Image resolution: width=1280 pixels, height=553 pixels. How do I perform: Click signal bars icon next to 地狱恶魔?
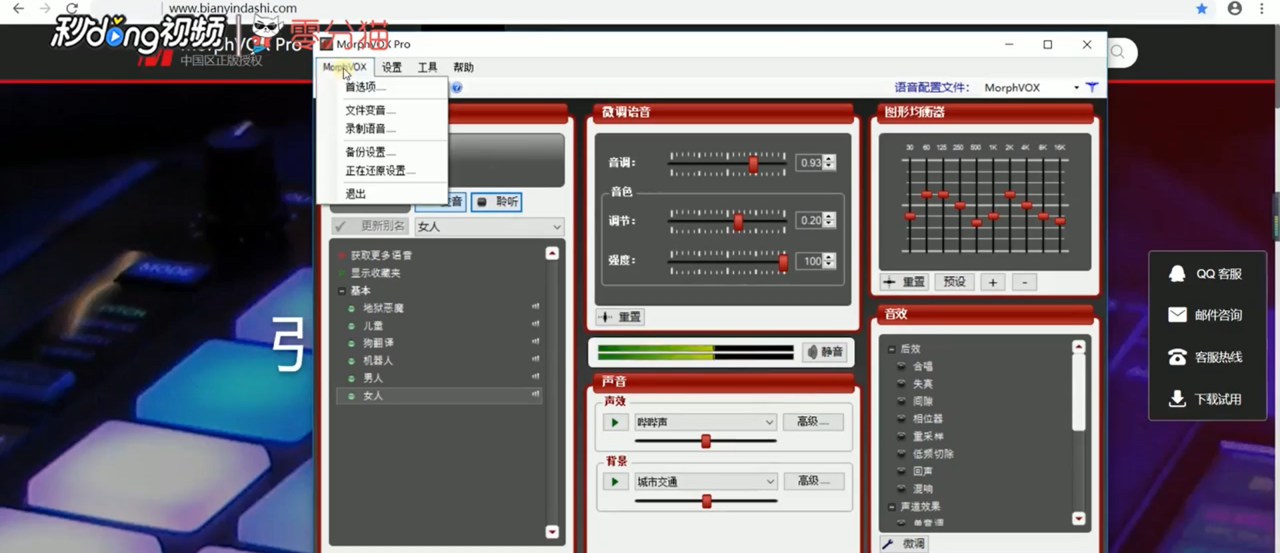[x=535, y=308]
